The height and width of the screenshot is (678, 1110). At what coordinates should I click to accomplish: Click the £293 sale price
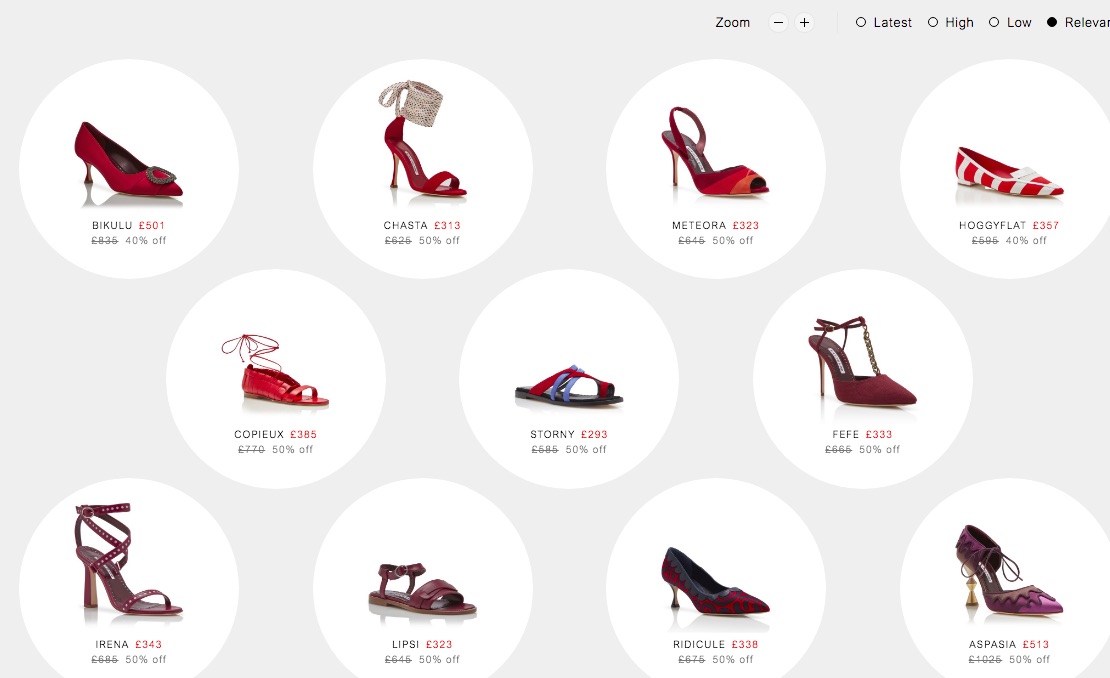pyautogui.click(x=594, y=435)
